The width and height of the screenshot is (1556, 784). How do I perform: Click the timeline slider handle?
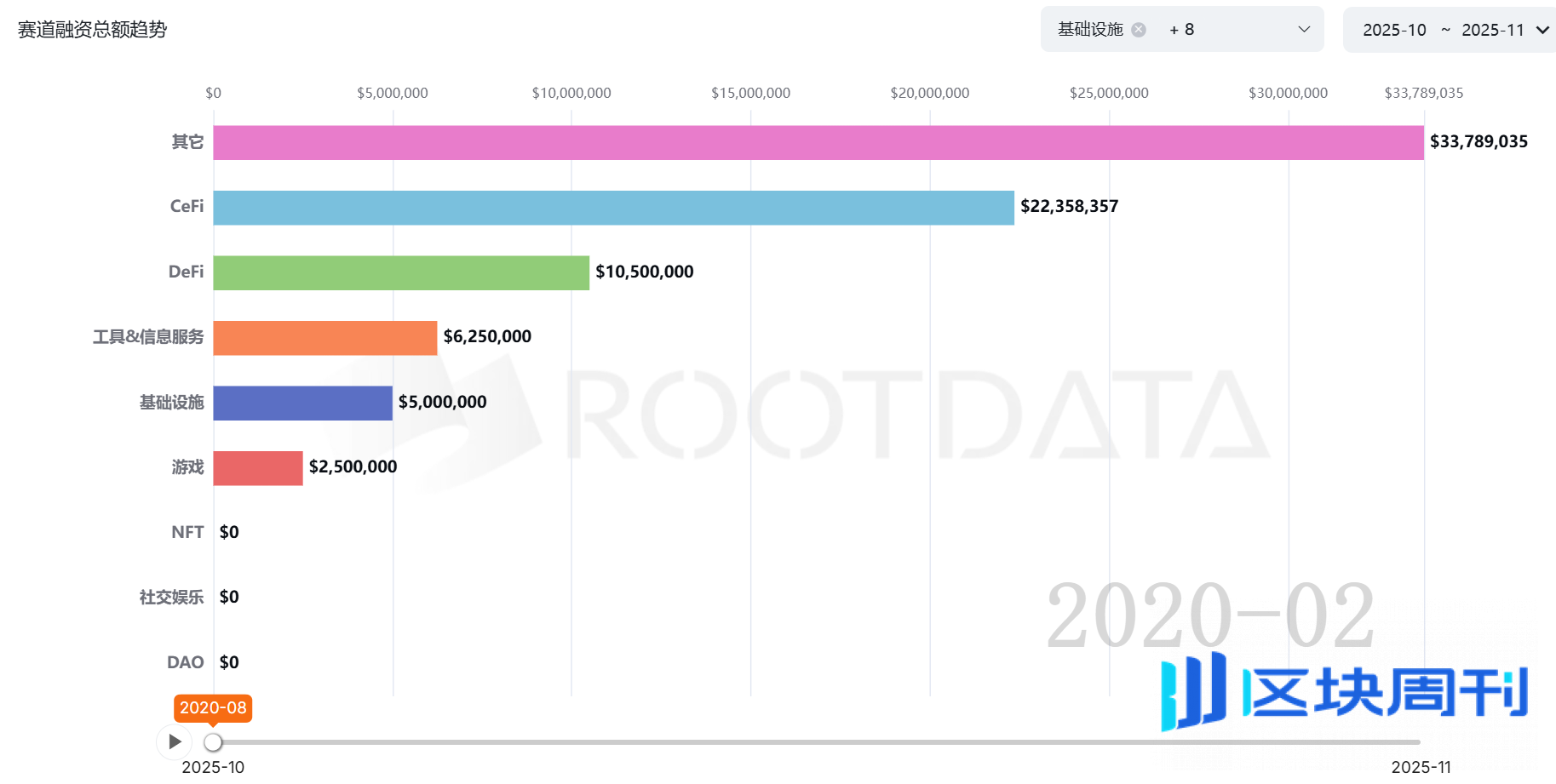coord(213,742)
